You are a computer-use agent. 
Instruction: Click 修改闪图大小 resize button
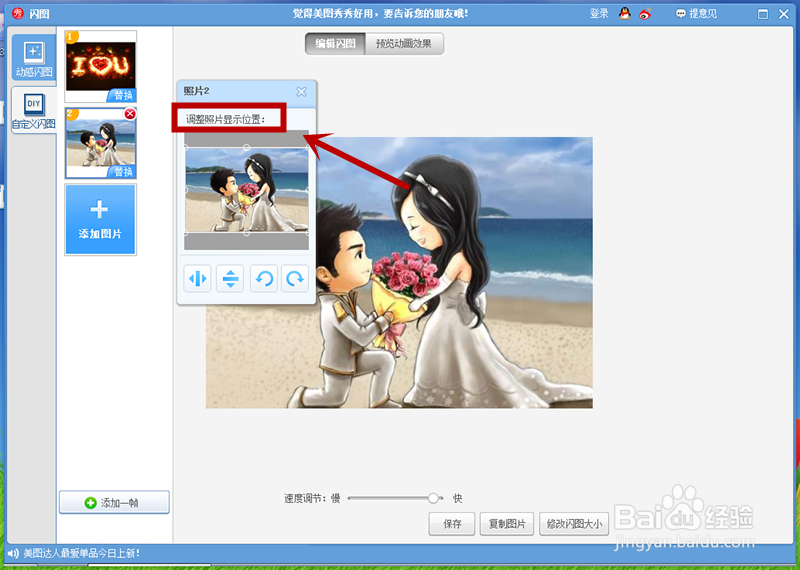click(574, 524)
